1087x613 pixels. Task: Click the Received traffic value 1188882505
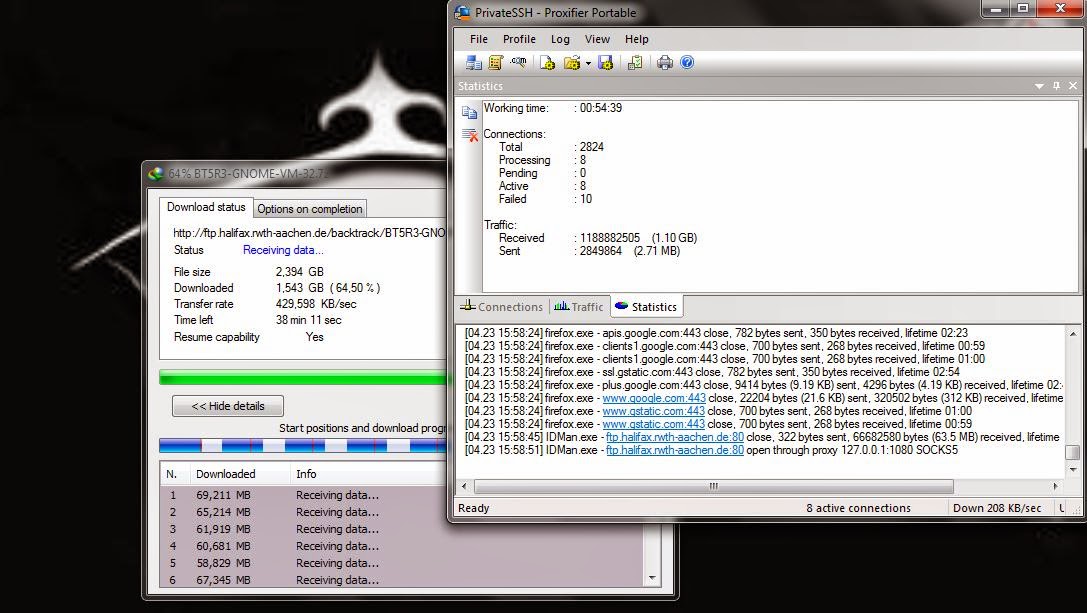coord(610,238)
